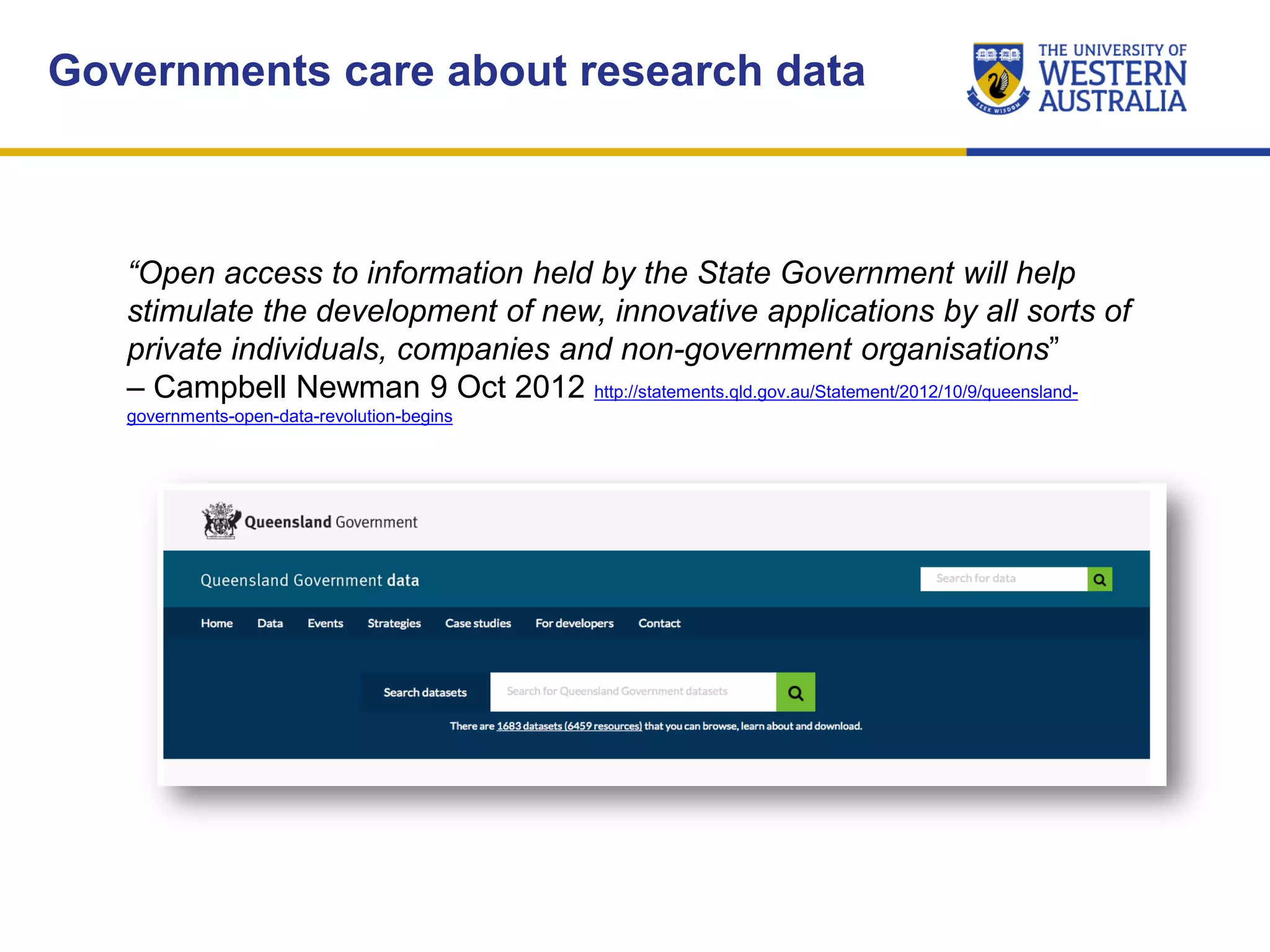Click the 'Search datasets' label
Screen dimensions: 1270x952
click(x=425, y=692)
